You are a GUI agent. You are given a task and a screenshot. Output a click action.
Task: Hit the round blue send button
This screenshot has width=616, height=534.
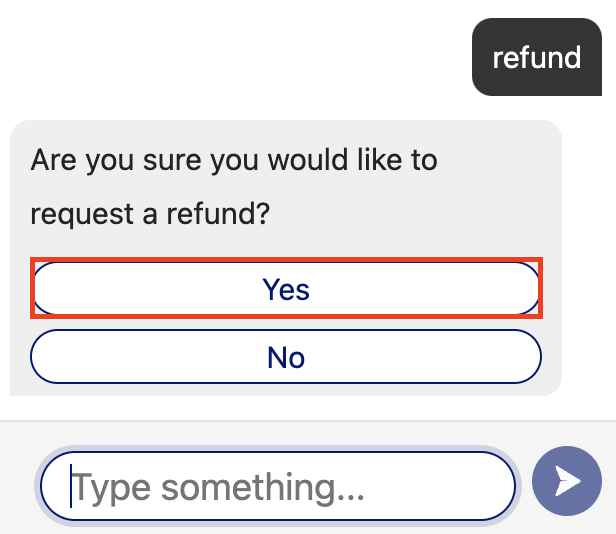tap(567, 482)
